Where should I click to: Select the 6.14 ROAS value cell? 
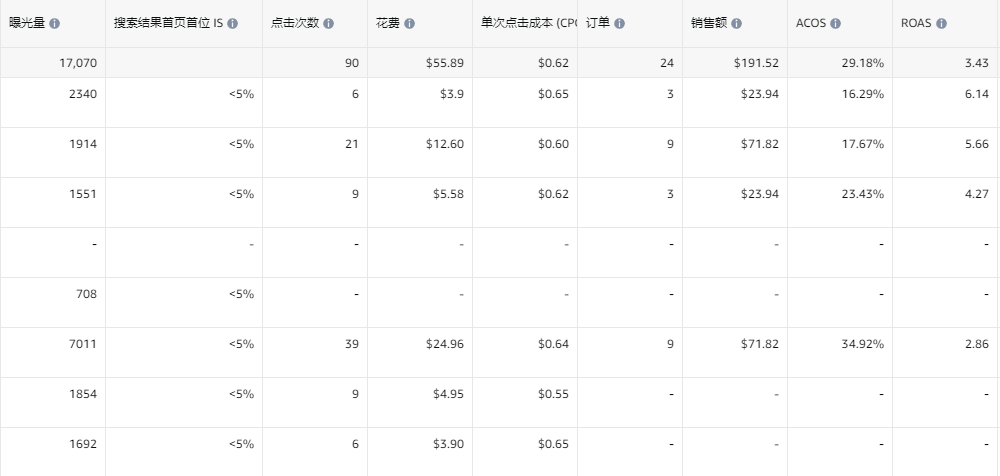pyautogui.click(x=976, y=94)
